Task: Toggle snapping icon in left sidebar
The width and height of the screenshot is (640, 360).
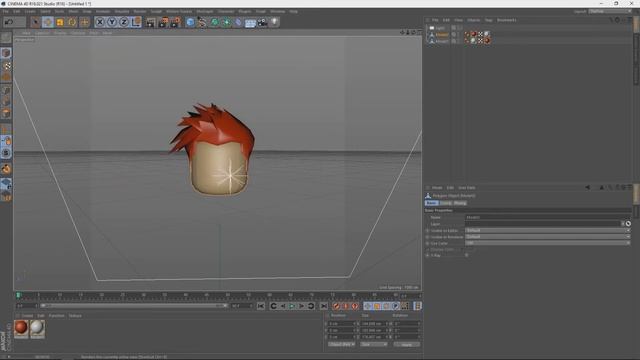Action: (6, 169)
